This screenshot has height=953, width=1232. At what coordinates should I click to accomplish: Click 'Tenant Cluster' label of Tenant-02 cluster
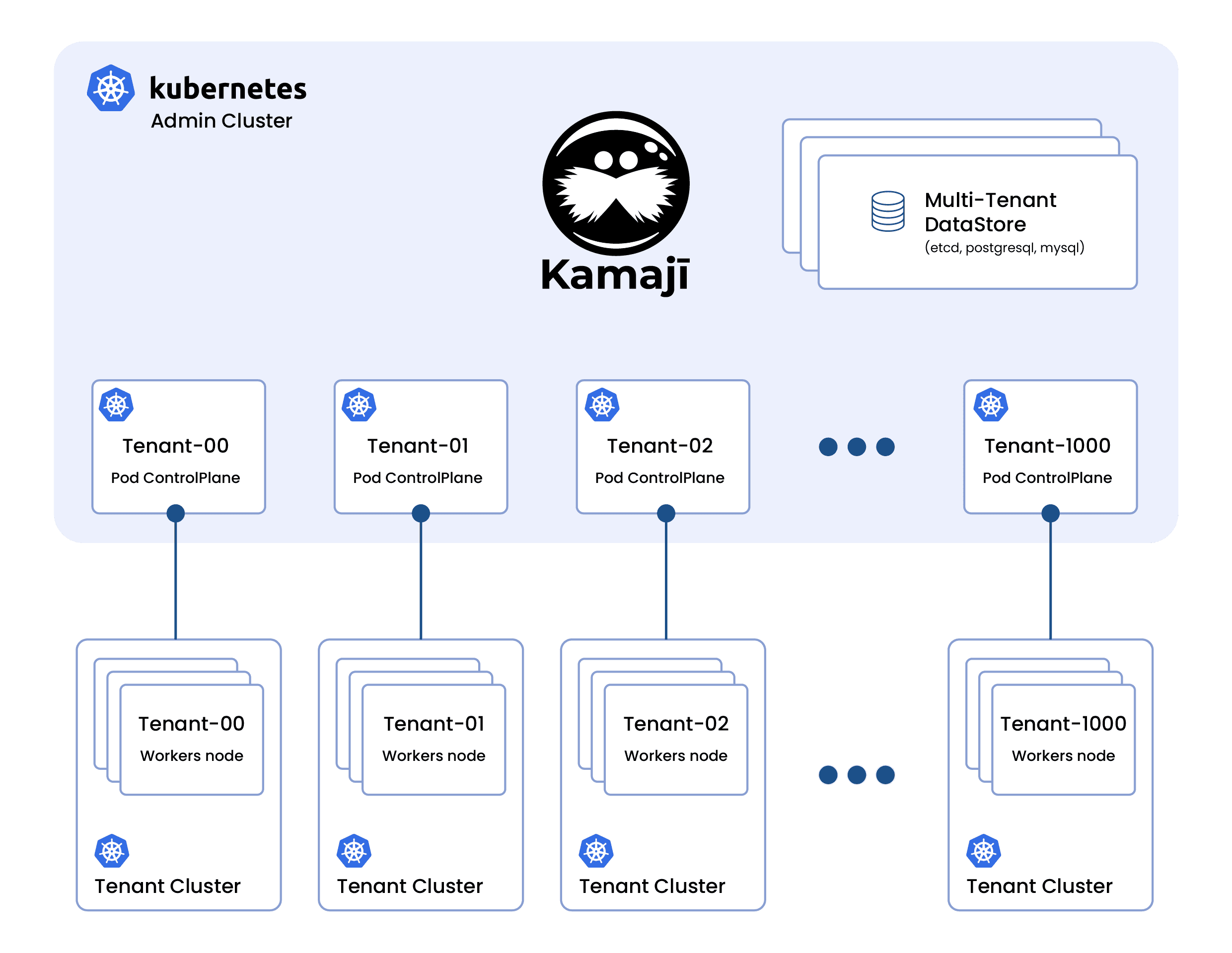pos(652,886)
